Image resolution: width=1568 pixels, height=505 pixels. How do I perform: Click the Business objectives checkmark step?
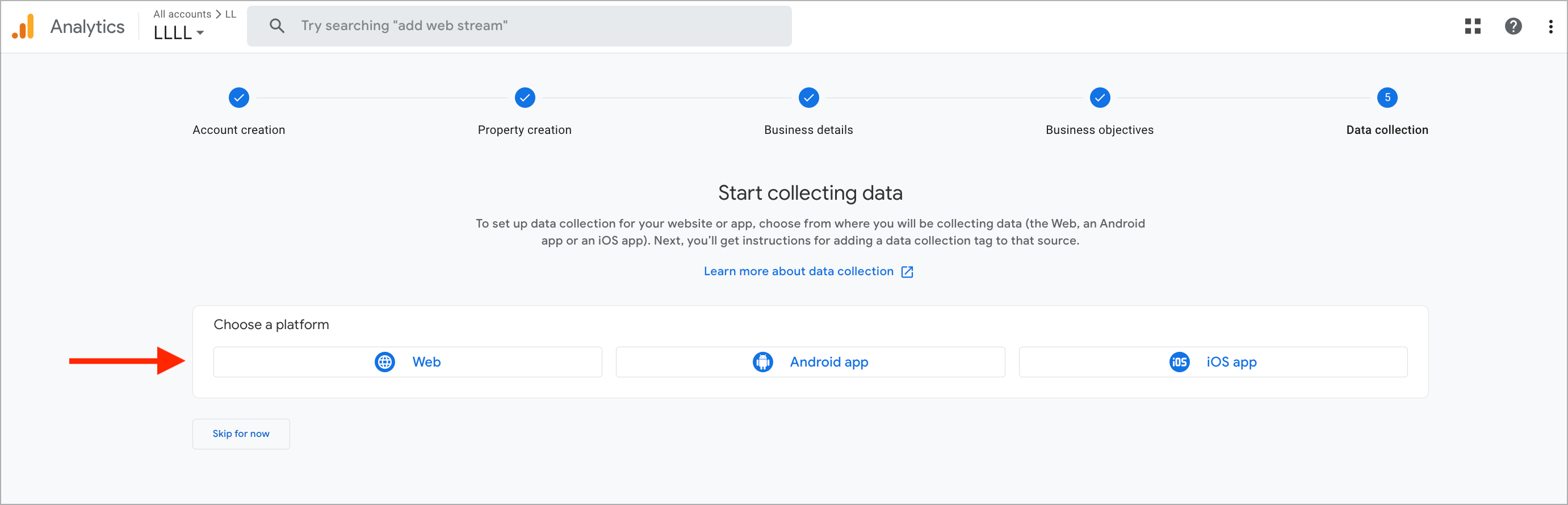(1100, 98)
